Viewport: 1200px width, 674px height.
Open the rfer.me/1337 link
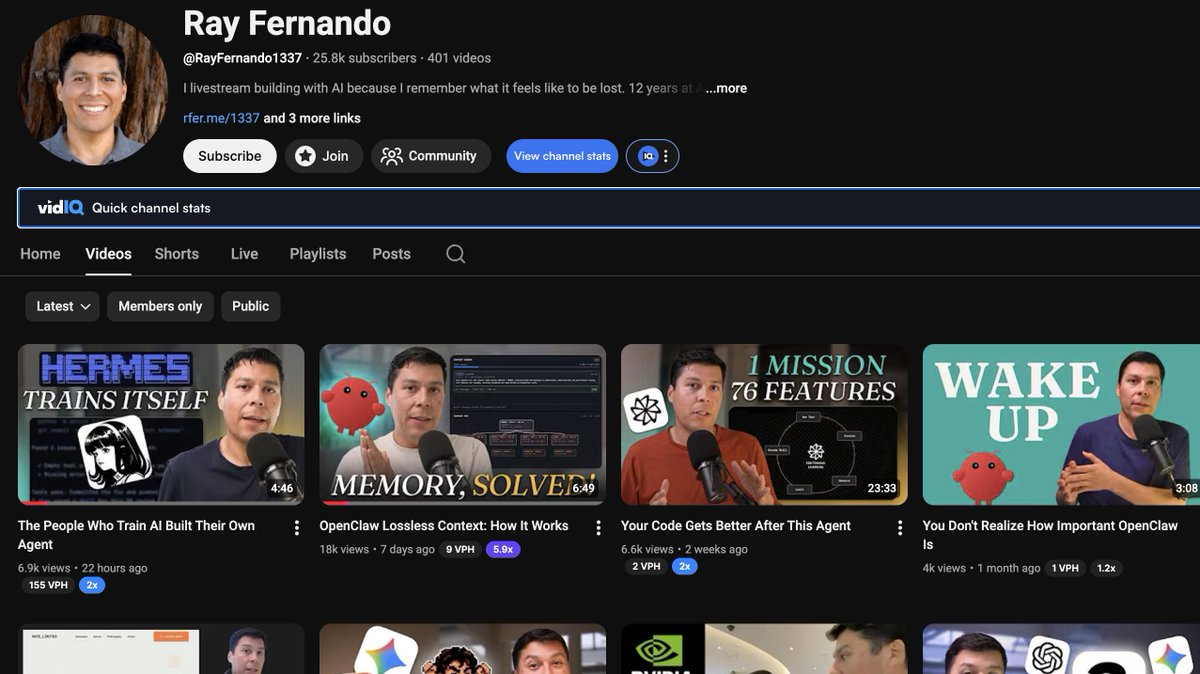pos(221,118)
